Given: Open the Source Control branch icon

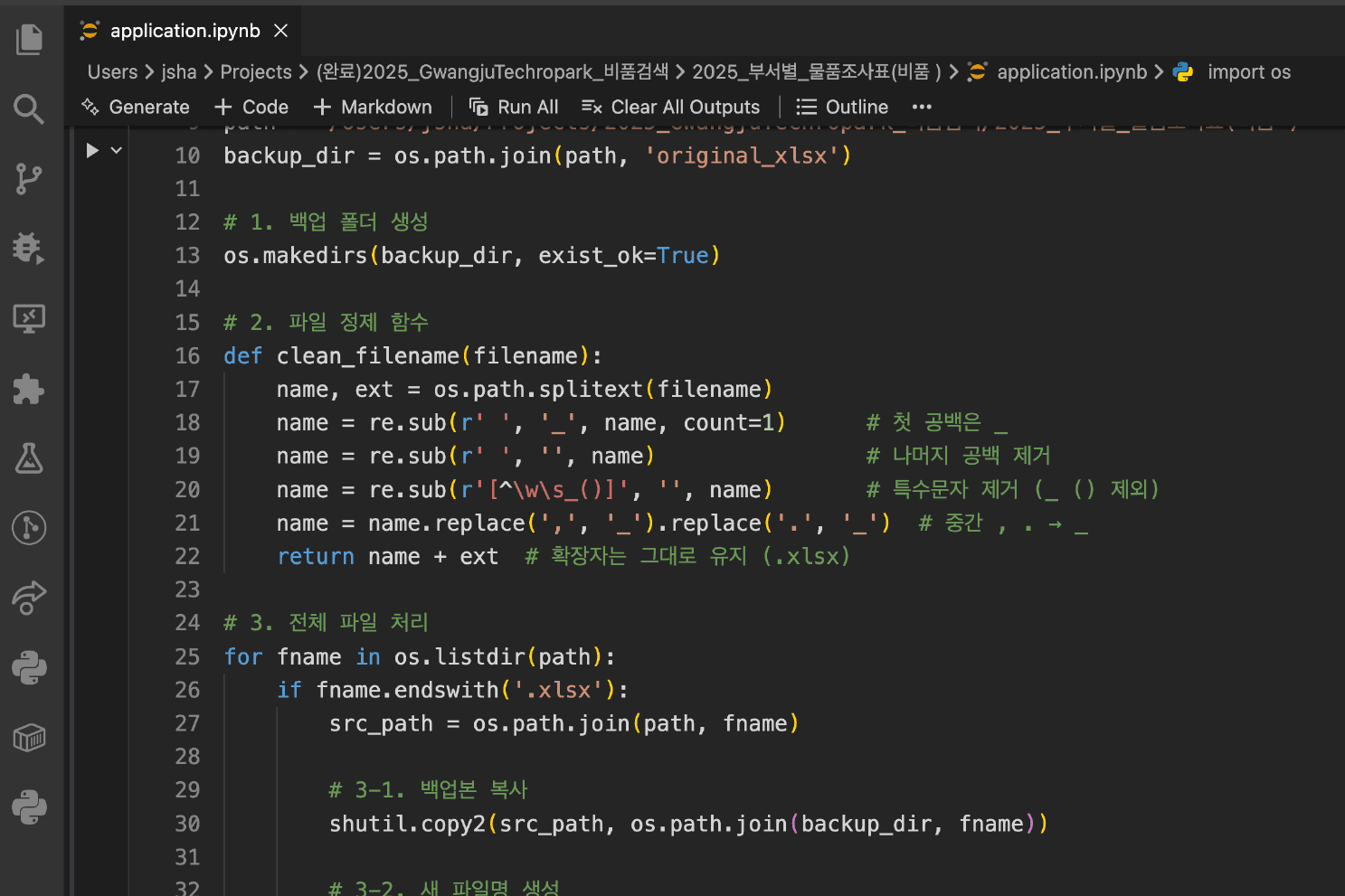Looking at the screenshot, I should pos(30,179).
